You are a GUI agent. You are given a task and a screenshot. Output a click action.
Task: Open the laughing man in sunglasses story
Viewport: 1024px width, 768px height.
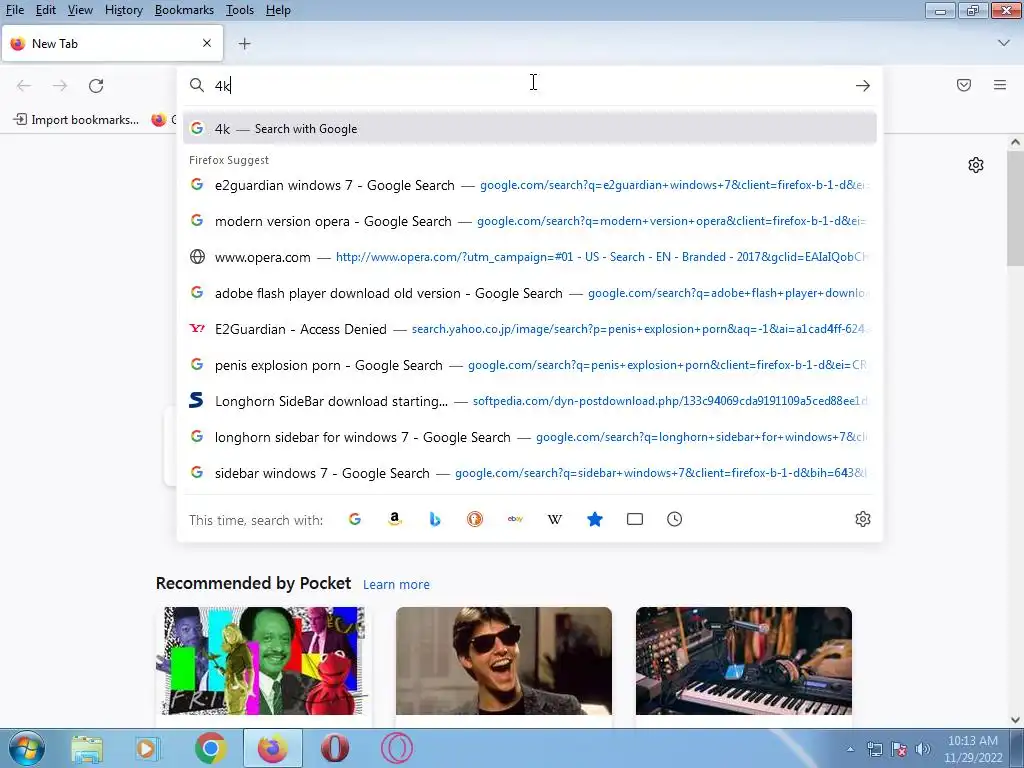(504, 661)
